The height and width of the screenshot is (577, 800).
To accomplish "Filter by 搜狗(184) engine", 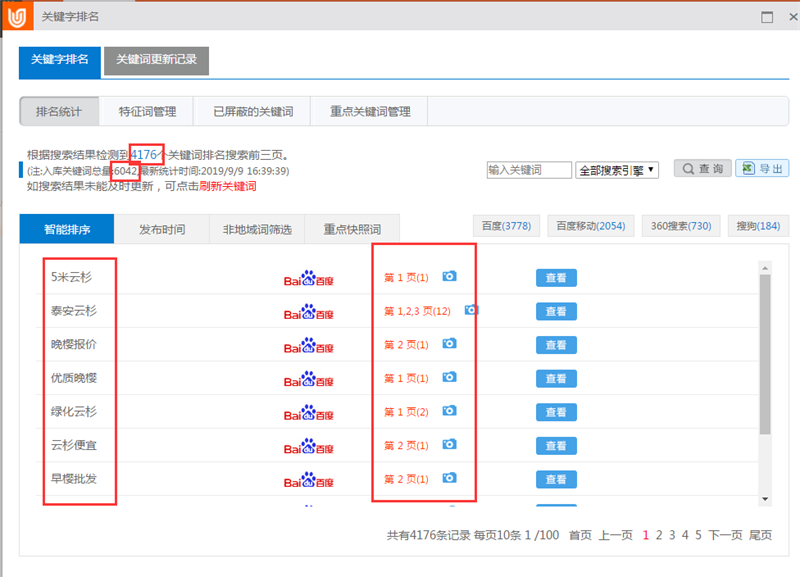I will tap(758, 225).
